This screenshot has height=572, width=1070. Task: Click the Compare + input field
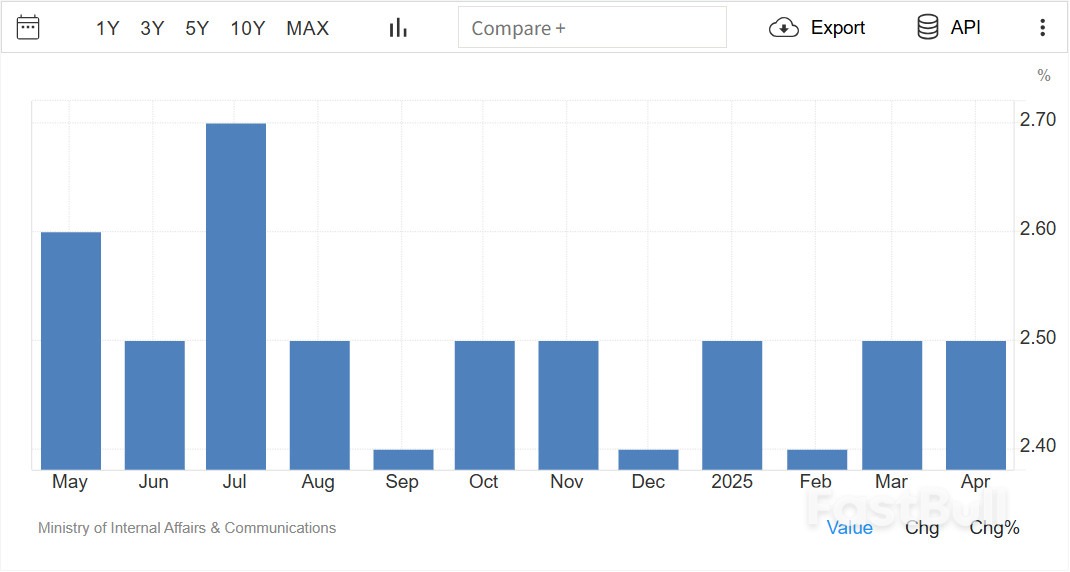(592, 28)
